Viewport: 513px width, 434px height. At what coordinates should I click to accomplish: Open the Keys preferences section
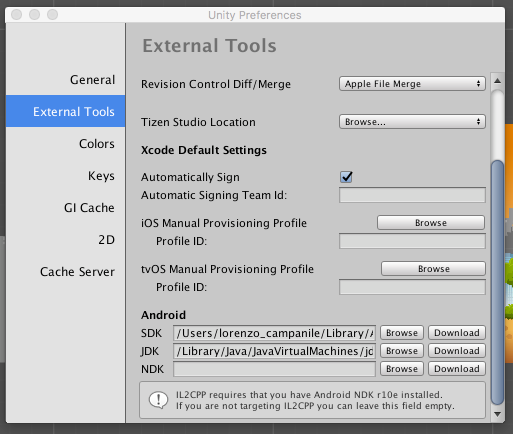(101, 176)
